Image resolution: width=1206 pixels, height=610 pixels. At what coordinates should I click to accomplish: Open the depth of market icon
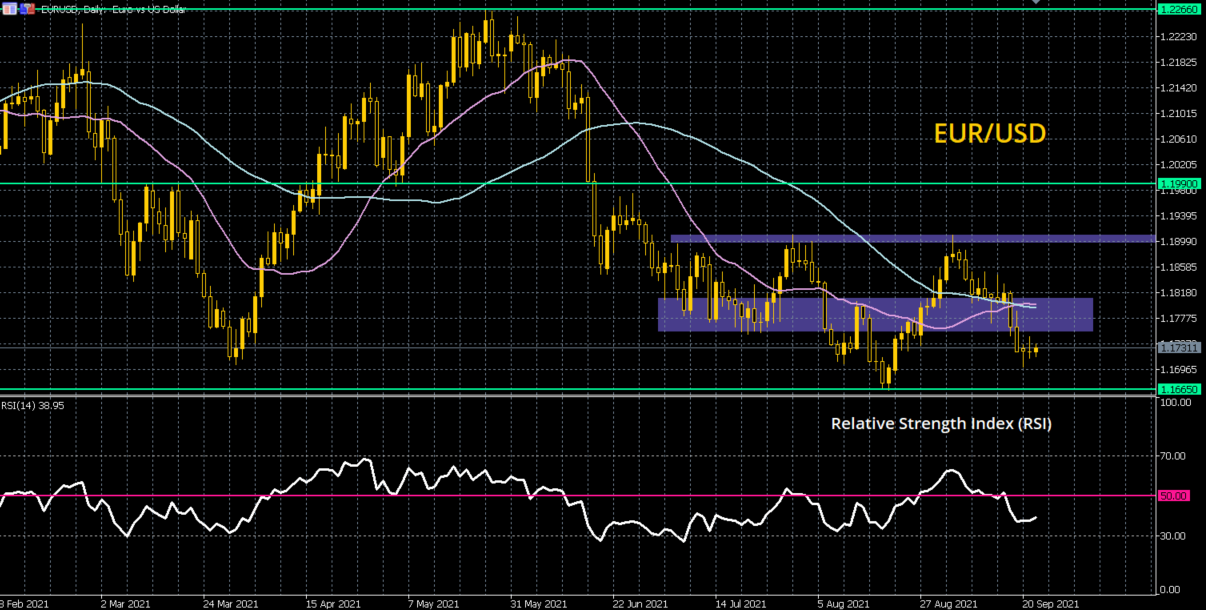27,8
